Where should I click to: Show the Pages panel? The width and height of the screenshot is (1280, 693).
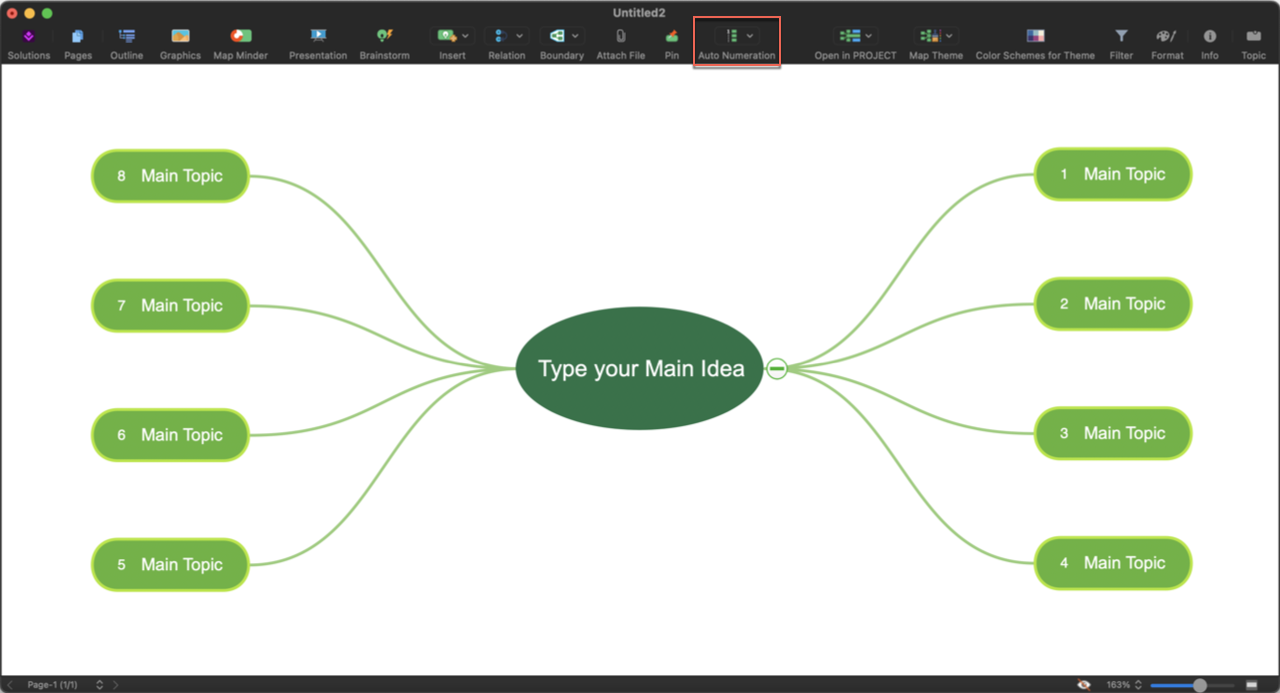78,43
